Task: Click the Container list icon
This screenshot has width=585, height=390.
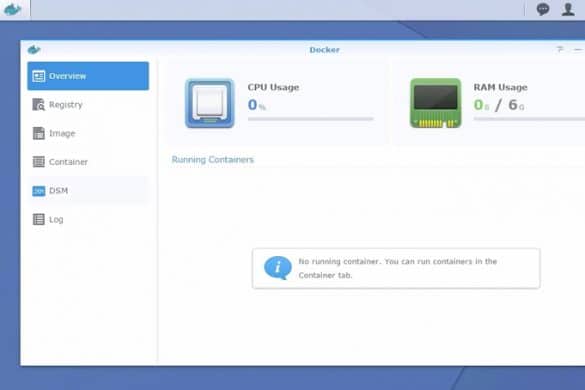Action: (38, 162)
